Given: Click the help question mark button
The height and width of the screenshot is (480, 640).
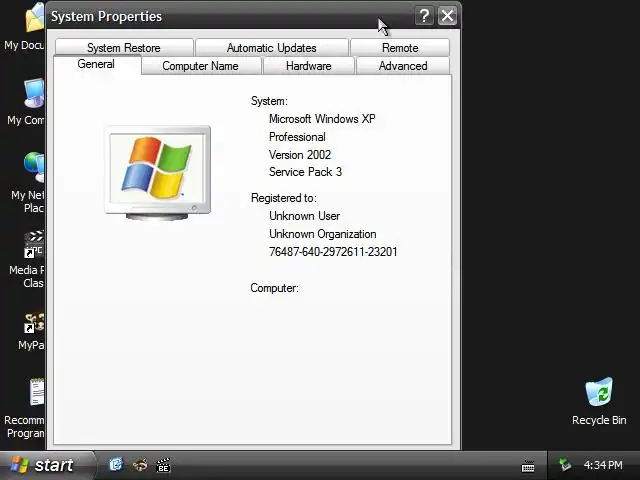Looking at the screenshot, I should click(x=424, y=16).
